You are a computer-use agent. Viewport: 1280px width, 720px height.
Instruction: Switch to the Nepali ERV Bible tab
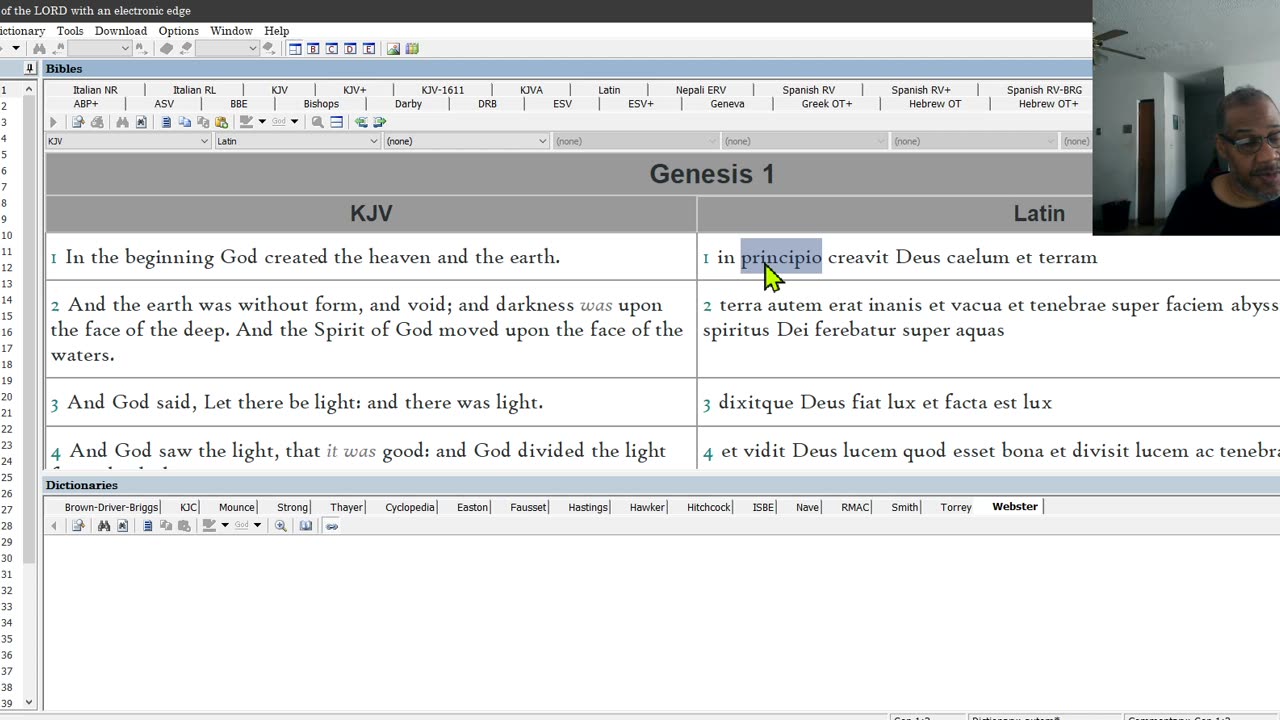(701, 90)
